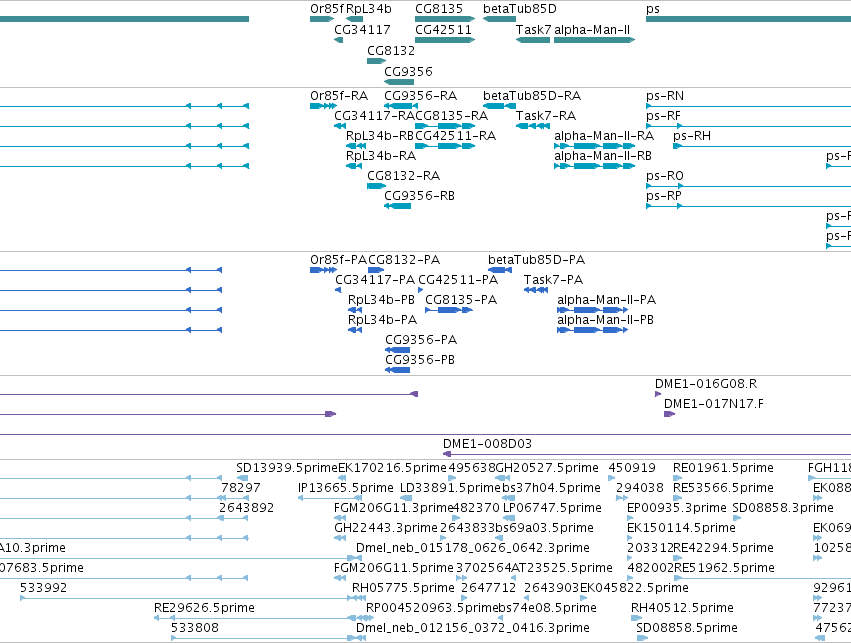Open EST GH20527.5prime

547,468
